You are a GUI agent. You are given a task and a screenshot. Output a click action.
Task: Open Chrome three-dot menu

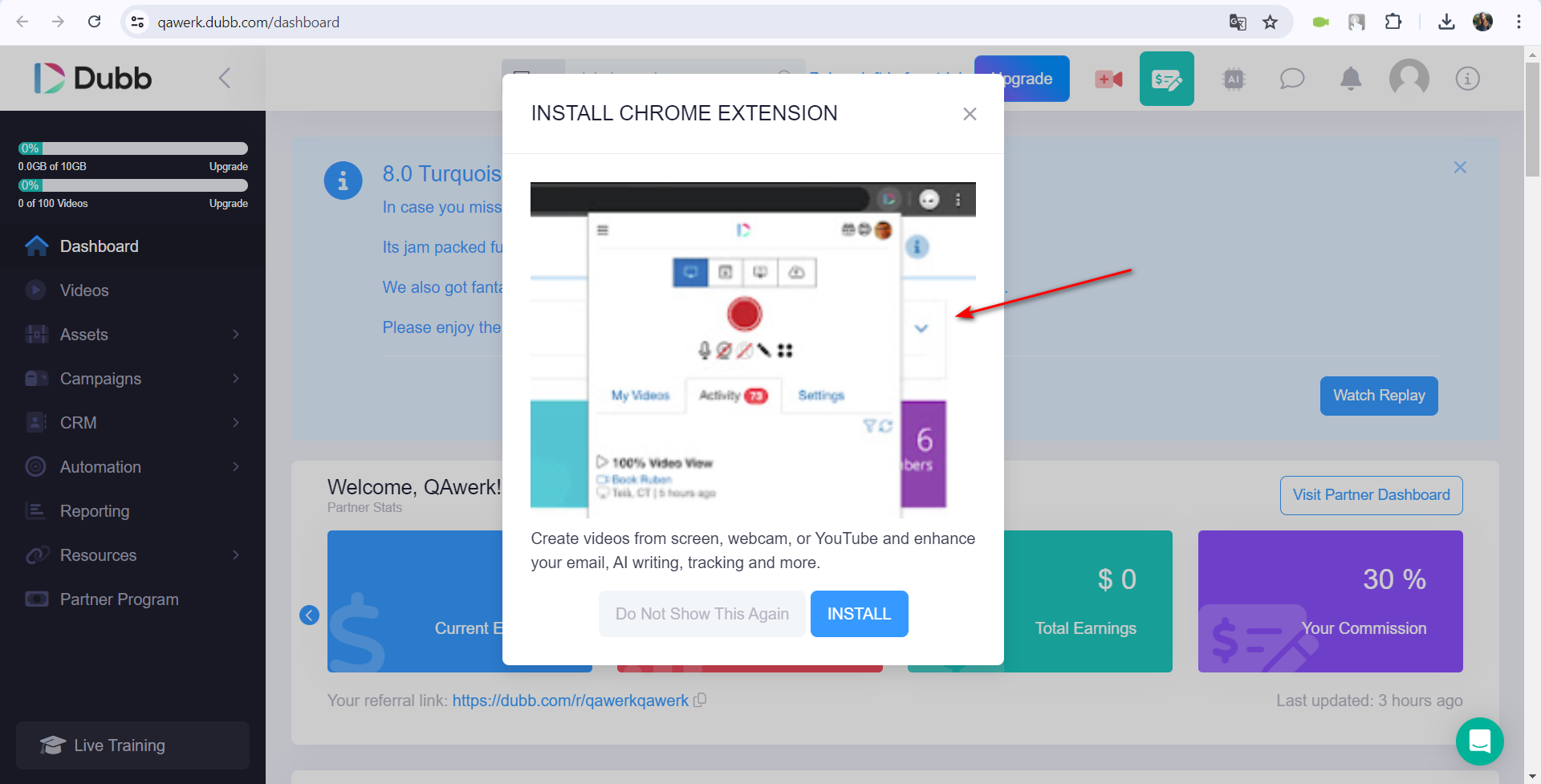[1519, 22]
